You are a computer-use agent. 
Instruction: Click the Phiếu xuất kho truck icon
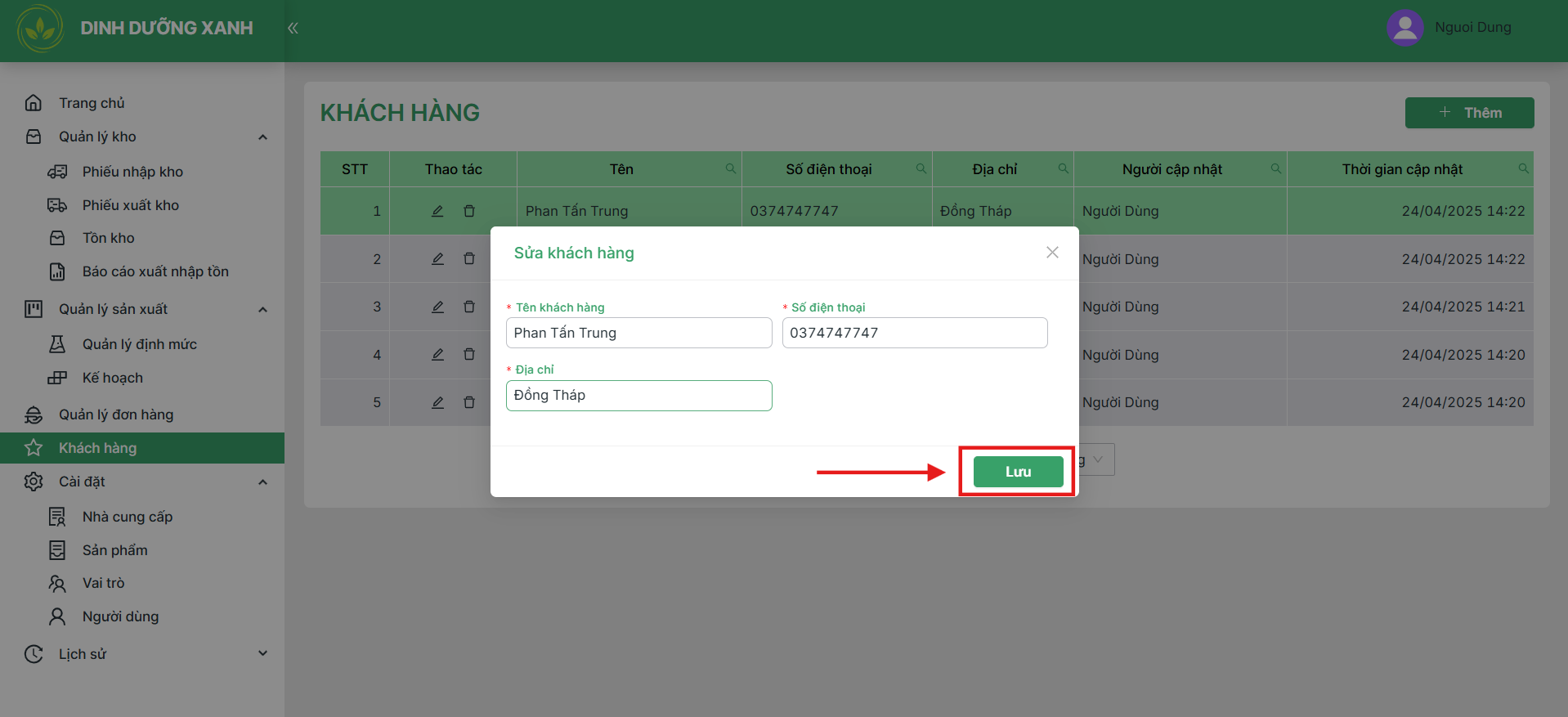57,205
